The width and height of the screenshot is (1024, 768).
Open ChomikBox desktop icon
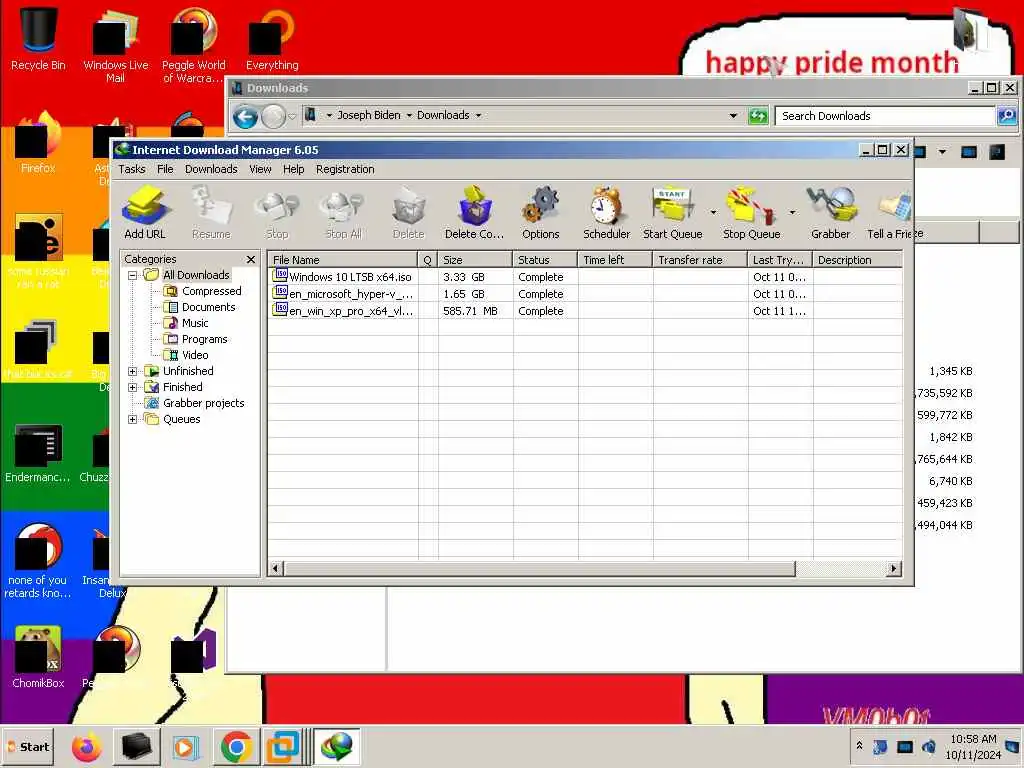[38, 656]
